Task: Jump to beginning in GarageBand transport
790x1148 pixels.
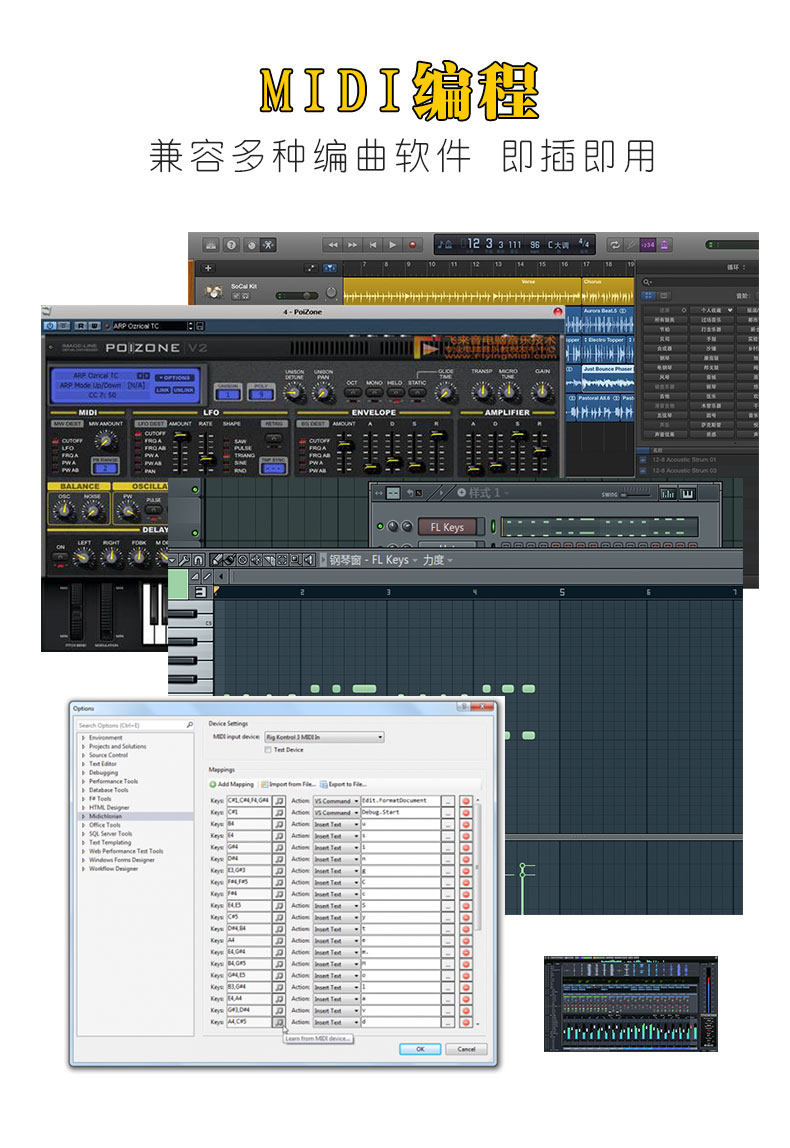Action: tap(373, 245)
